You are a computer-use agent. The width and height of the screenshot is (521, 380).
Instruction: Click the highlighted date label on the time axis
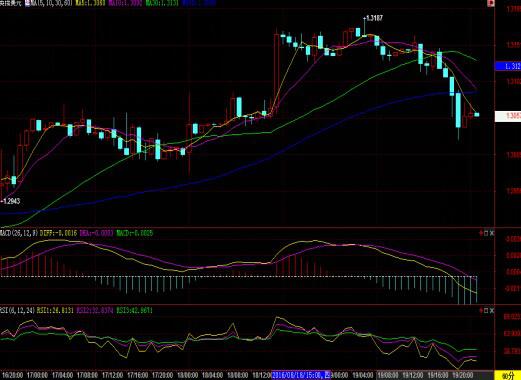(301, 375)
